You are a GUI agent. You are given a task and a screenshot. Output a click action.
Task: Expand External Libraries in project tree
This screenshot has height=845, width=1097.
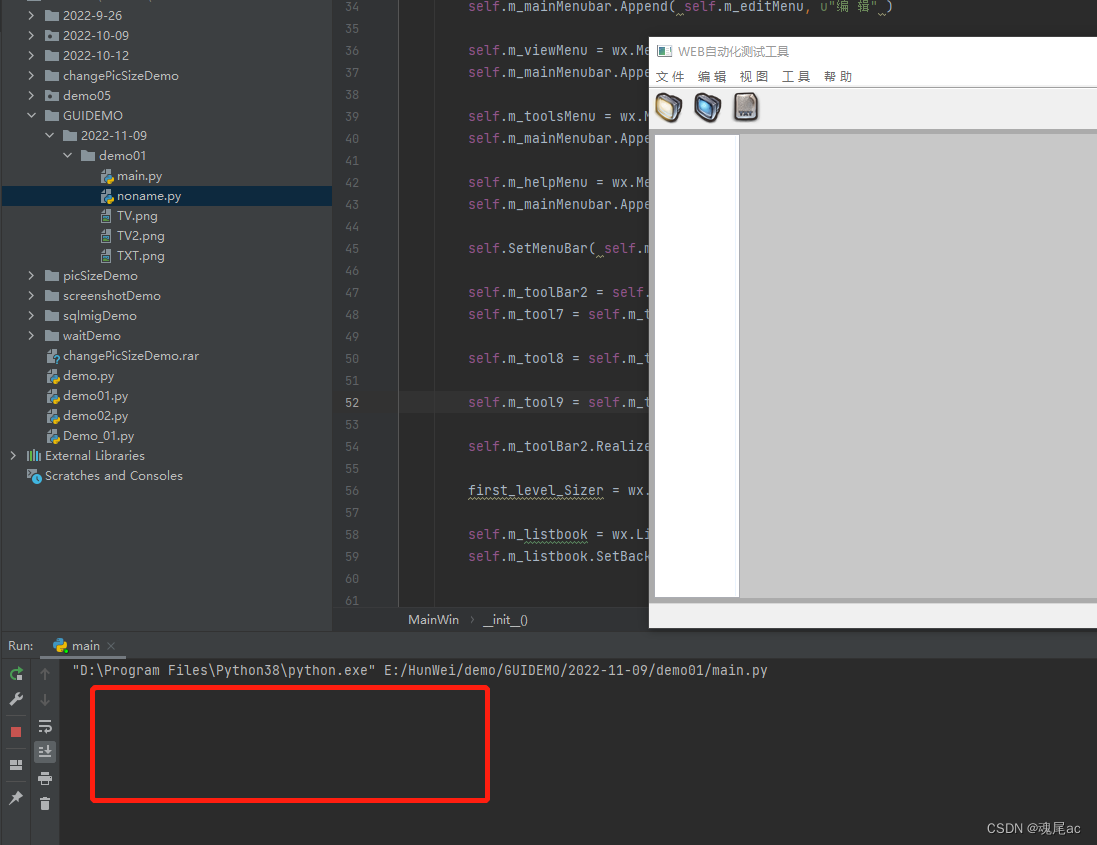(x=12, y=456)
